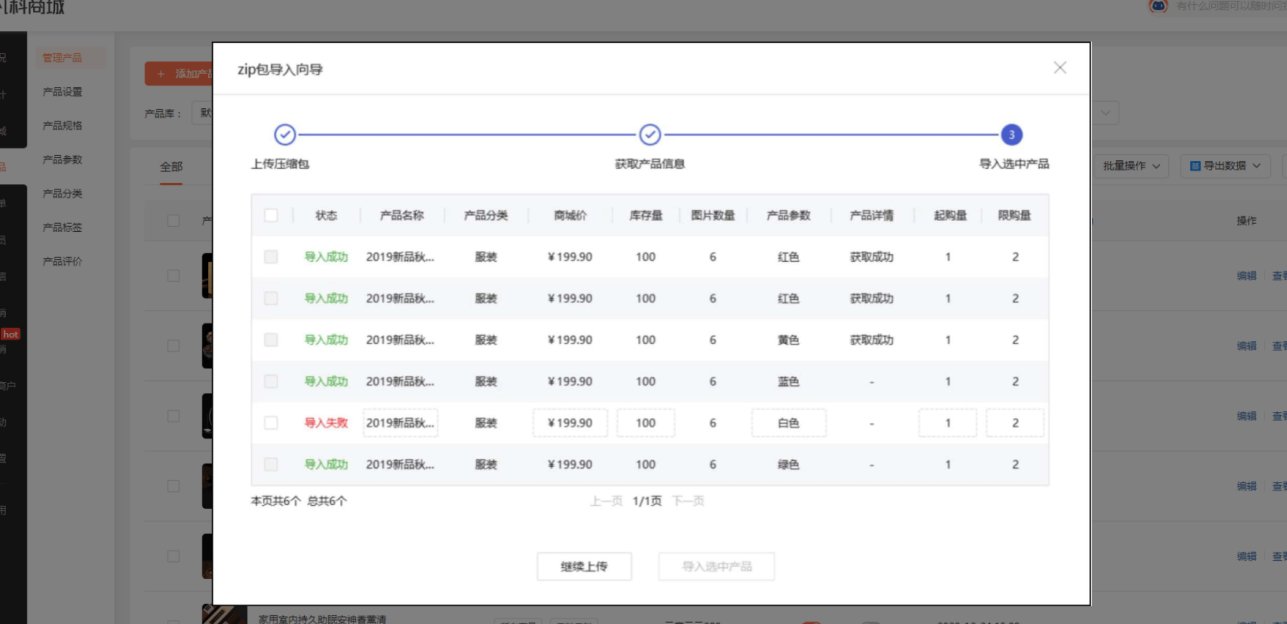Click the red hot badge in the dark sidebar
The image size is (1287, 624).
tap(10, 334)
